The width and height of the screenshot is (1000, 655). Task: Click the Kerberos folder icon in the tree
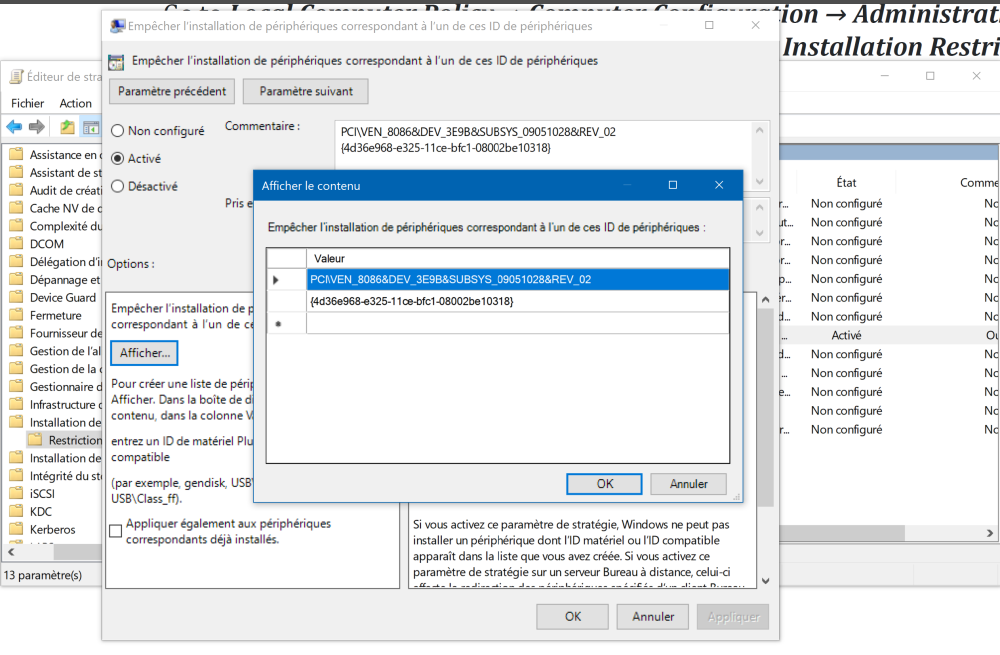17,529
